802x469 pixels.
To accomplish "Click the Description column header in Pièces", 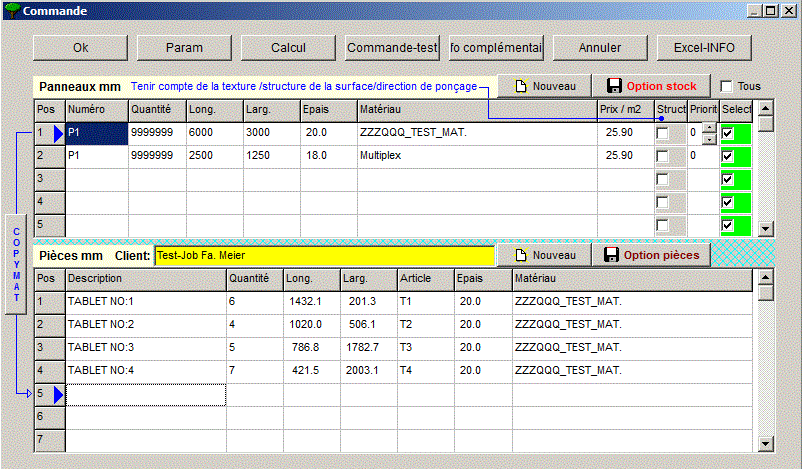I will click(144, 278).
